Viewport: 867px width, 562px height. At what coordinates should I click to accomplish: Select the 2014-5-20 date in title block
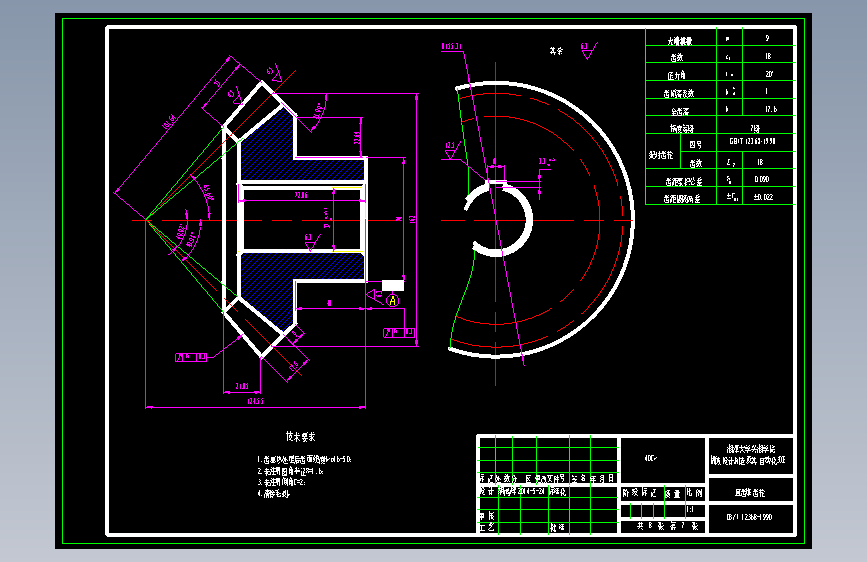[533, 491]
